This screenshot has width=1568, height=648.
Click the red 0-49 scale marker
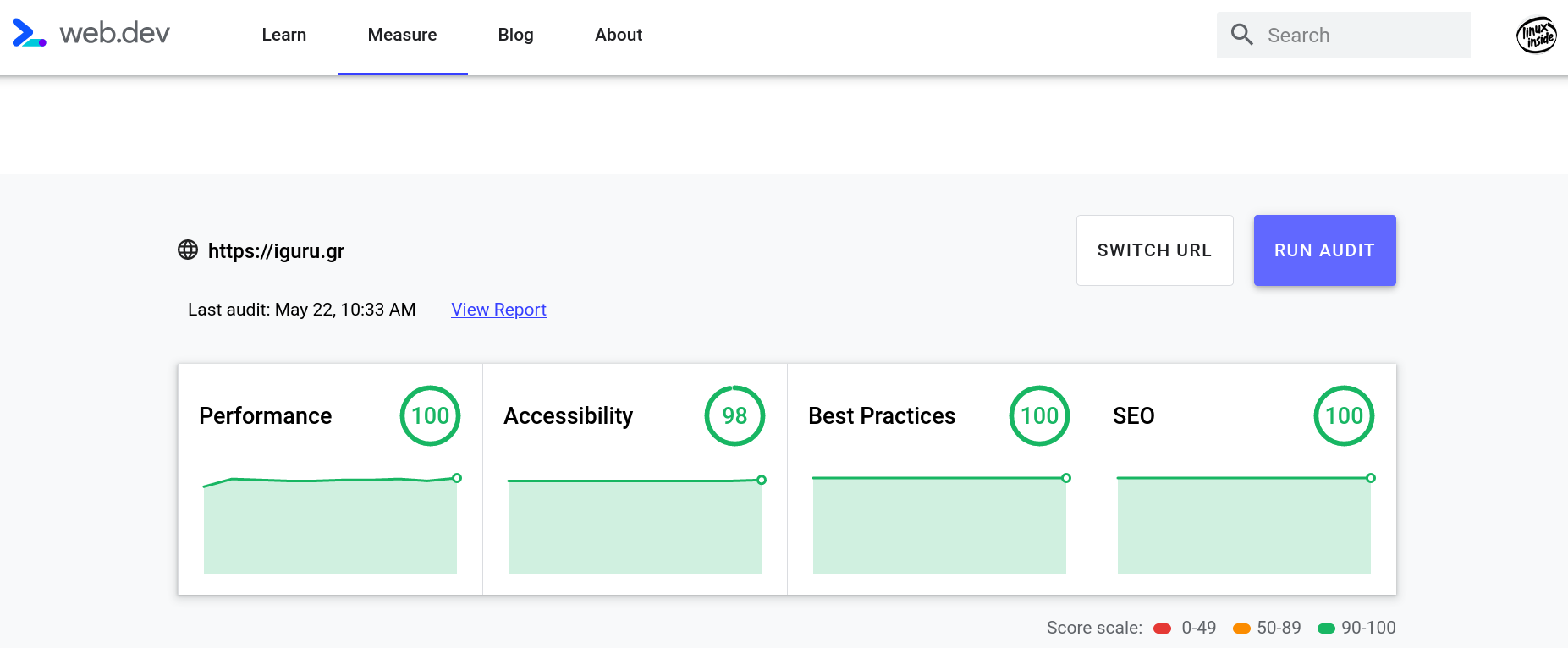click(x=1162, y=628)
